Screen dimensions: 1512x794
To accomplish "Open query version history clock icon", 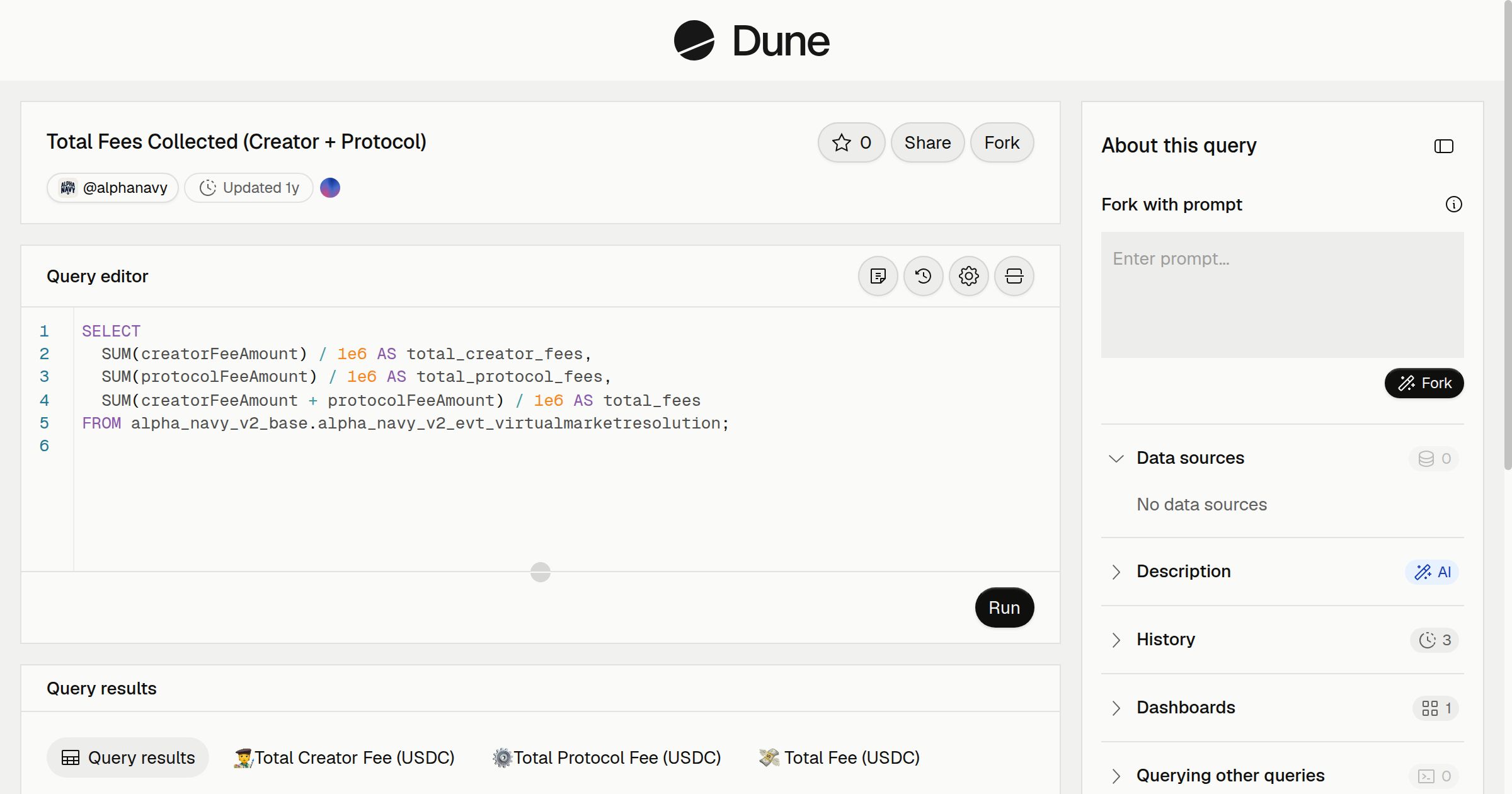I will pos(923,276).
